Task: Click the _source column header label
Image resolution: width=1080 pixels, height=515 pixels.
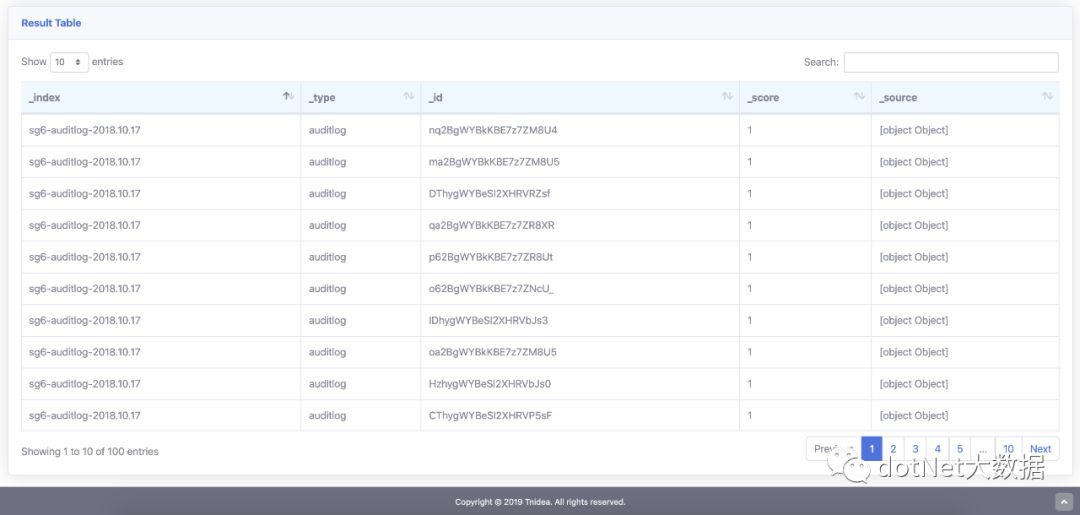Action: (898, 98)
